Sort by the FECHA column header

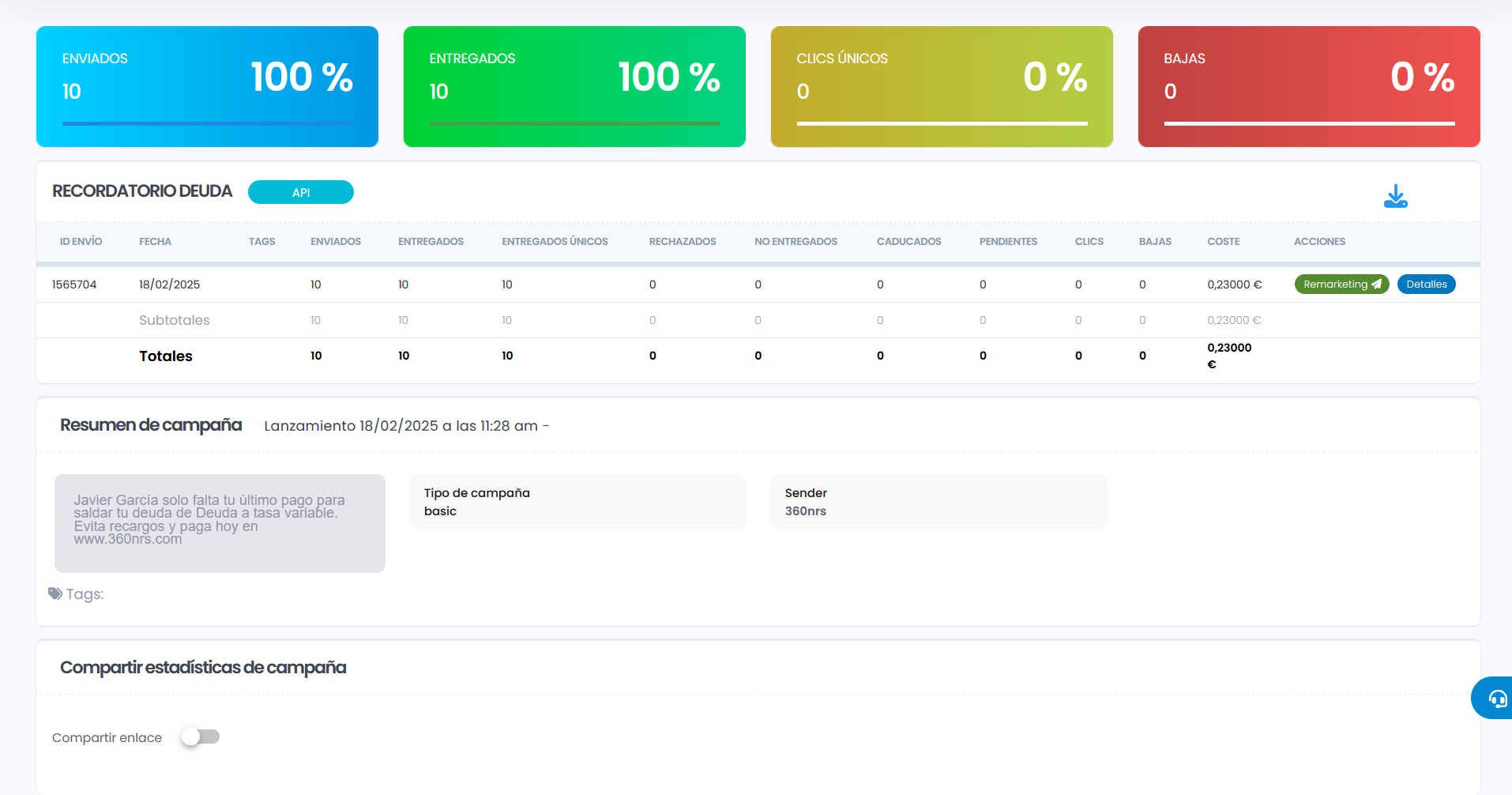coord(155,242)
